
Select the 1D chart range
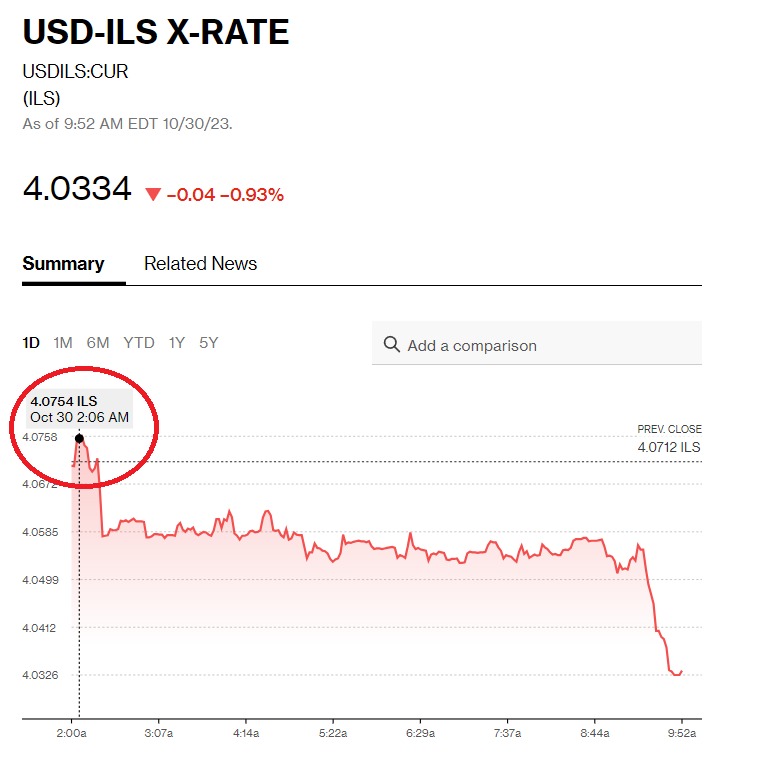point(31,343)
